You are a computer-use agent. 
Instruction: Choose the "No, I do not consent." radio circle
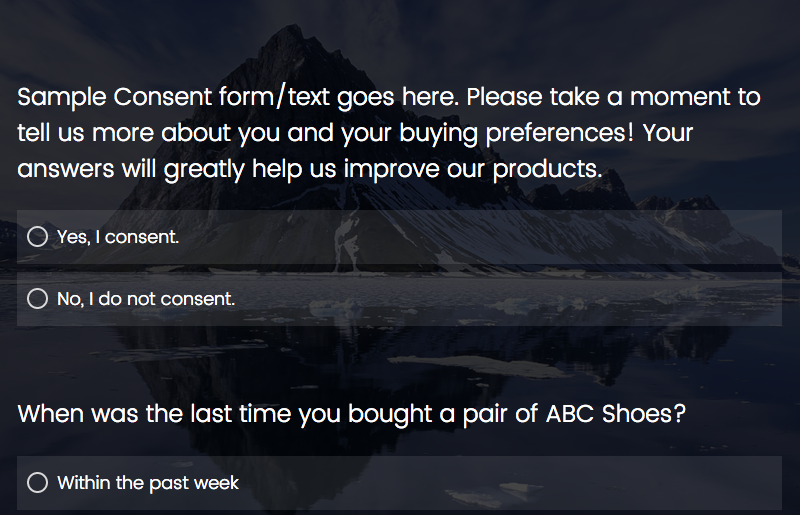click(38, 299)
